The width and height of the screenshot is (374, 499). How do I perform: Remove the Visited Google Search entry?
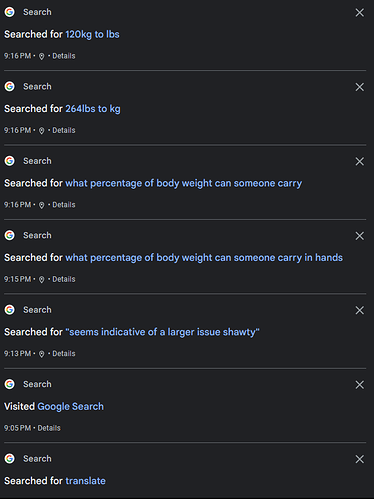[x=359, y=385]
